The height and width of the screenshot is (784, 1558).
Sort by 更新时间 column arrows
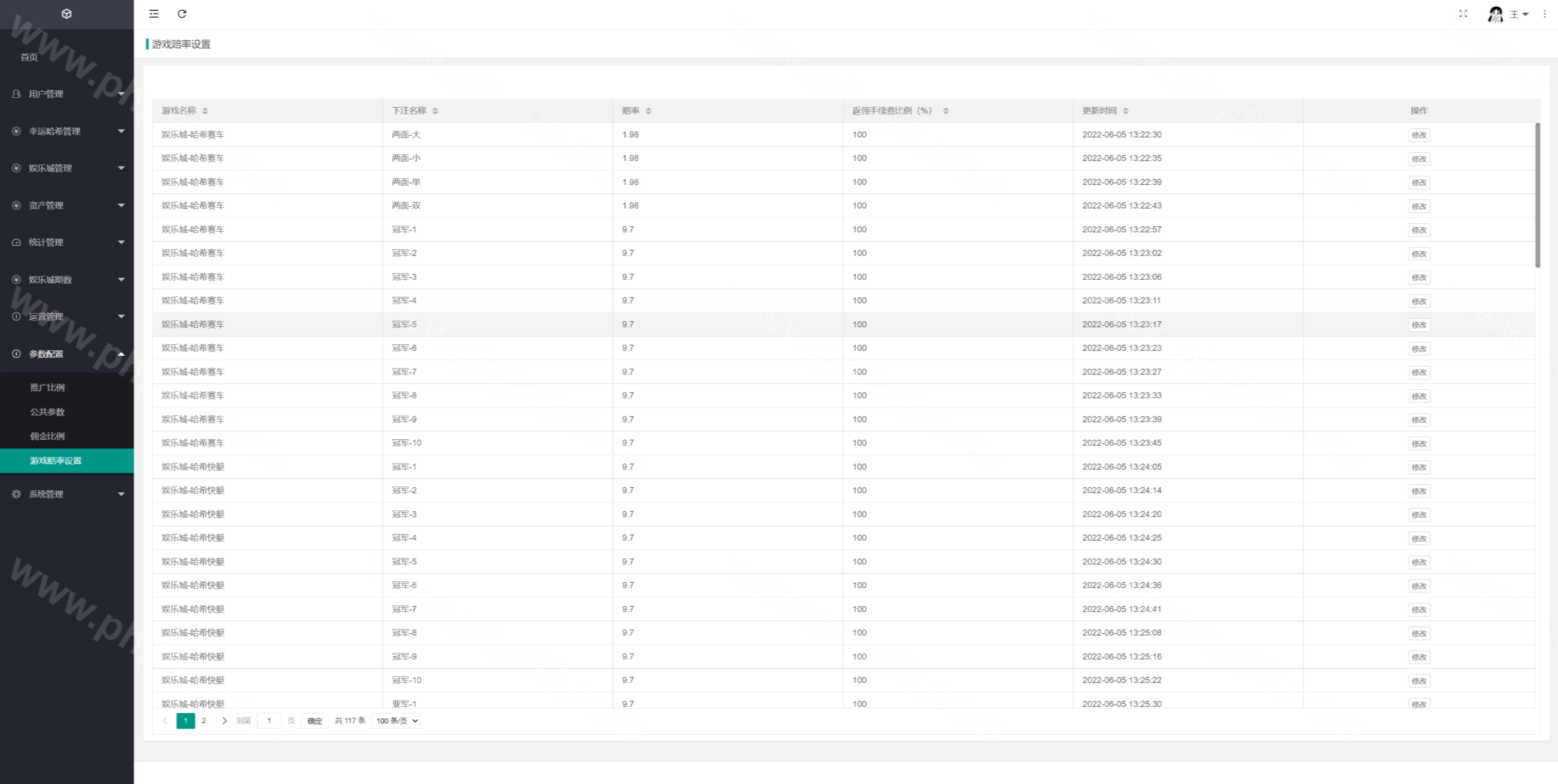tap(1126, 111)
